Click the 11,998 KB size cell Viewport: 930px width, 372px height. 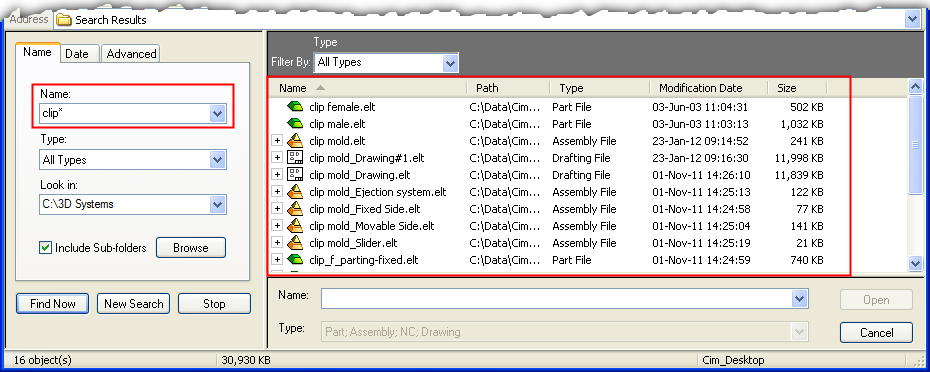click(x=799, y=158)
